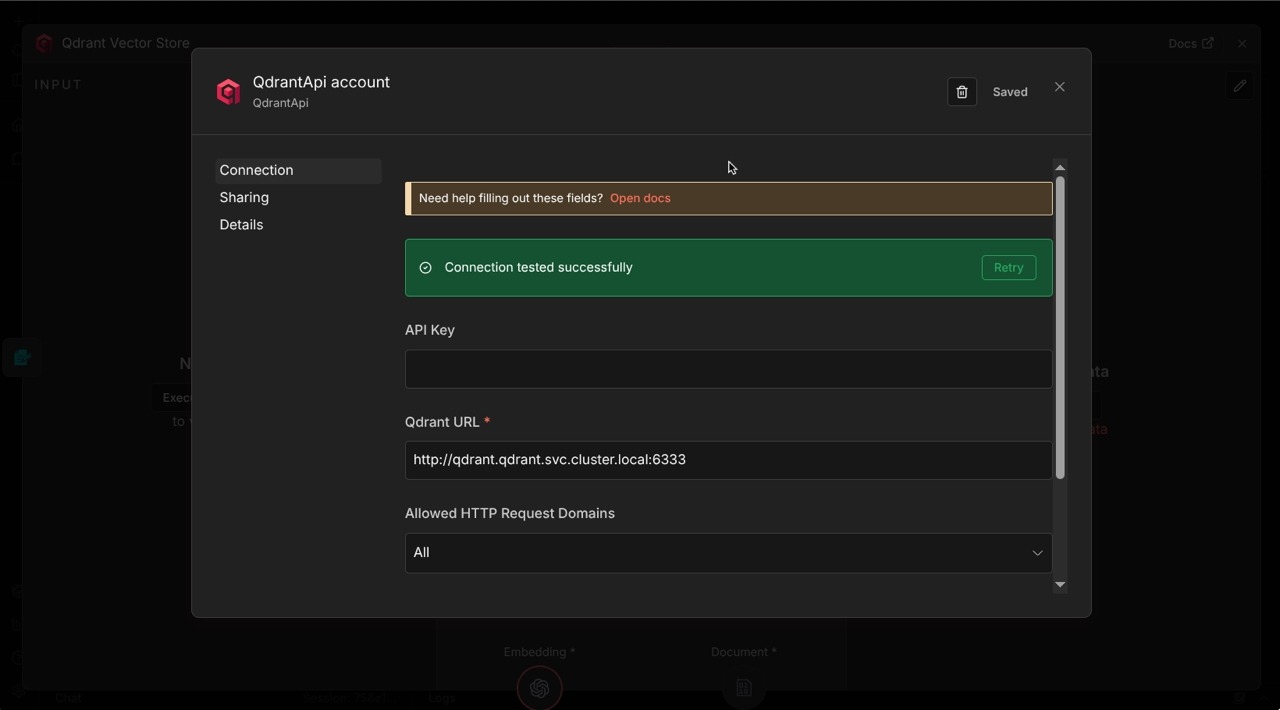Image resolution: width=1280 pixels, height=710 pixels.
Task: Open the Connection tab
Action: point(298,170)
